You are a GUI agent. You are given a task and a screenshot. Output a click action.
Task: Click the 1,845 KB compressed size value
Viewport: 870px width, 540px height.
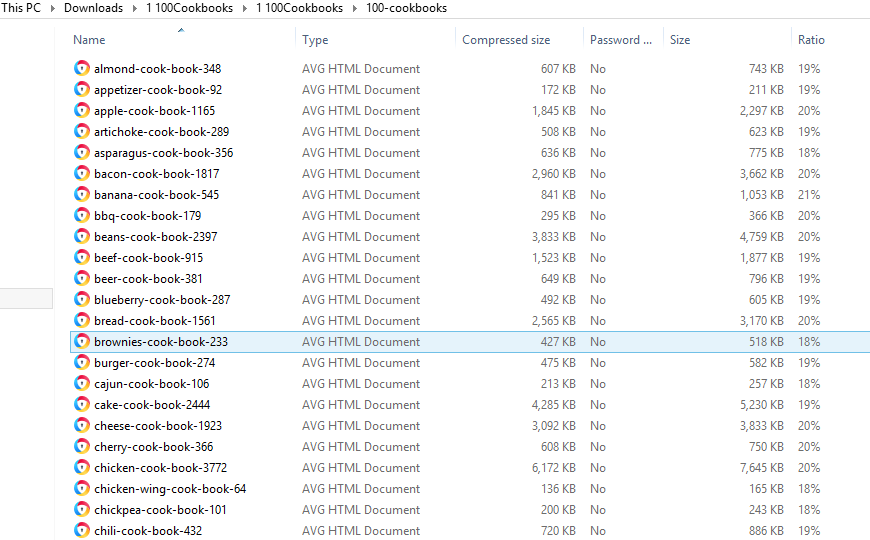[x=554, y=111]
